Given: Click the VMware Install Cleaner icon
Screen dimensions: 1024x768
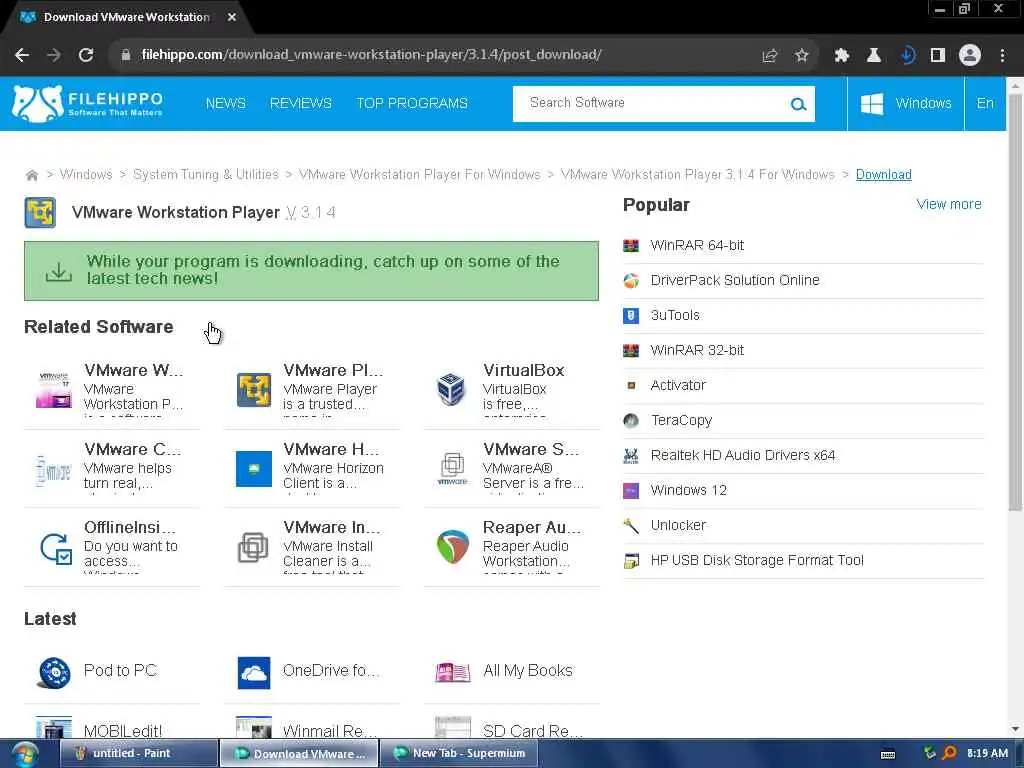Looking at the screenshot, I should pyautogui.click(x=253, y=547).
